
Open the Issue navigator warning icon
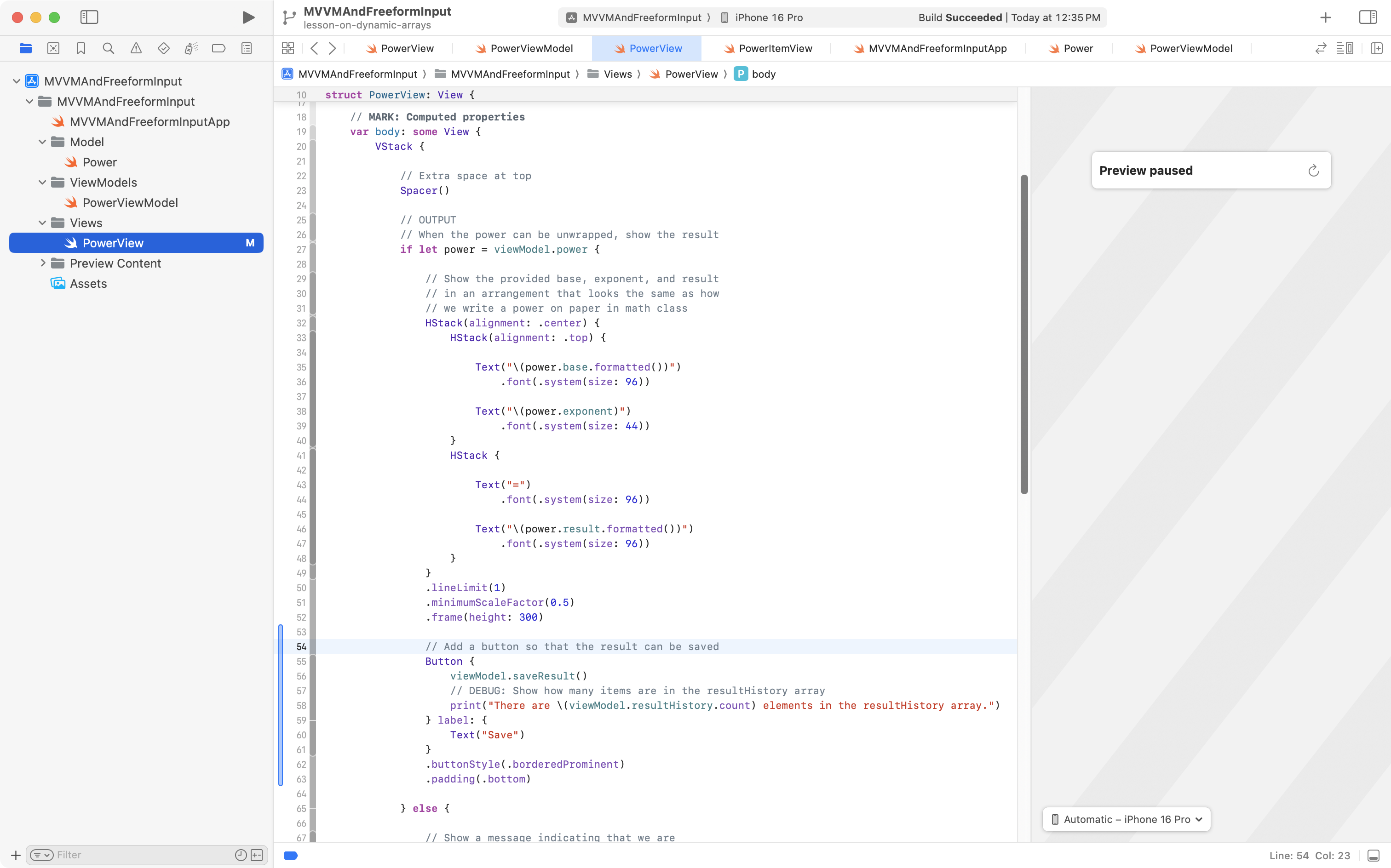pyautogui.click(x=136, y=48)
